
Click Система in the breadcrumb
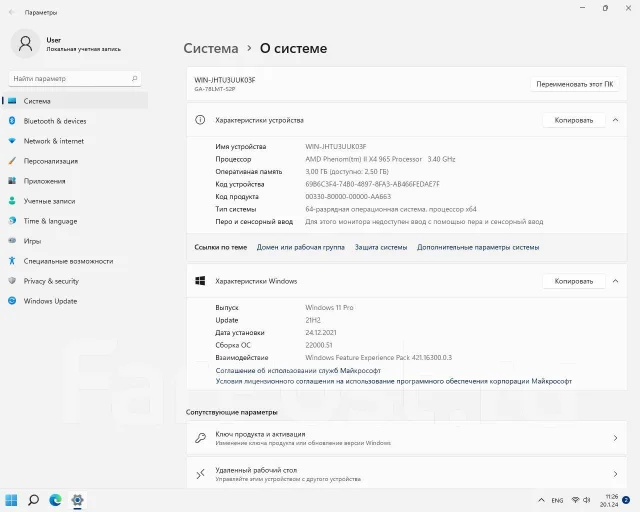(211, 48)
